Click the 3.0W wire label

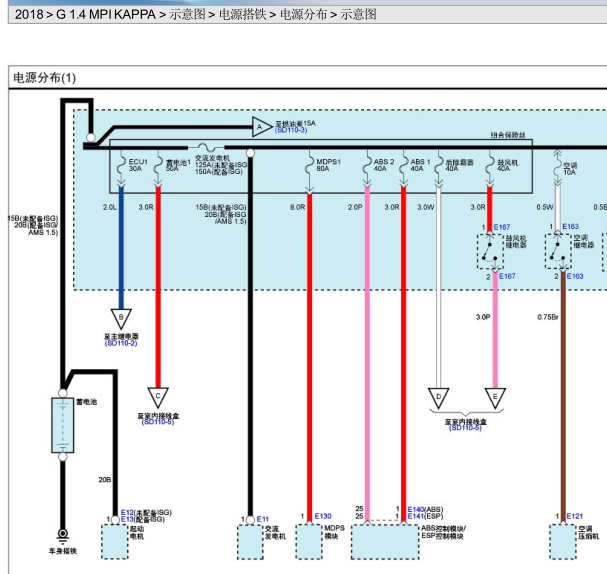click(x=425, y=207)
